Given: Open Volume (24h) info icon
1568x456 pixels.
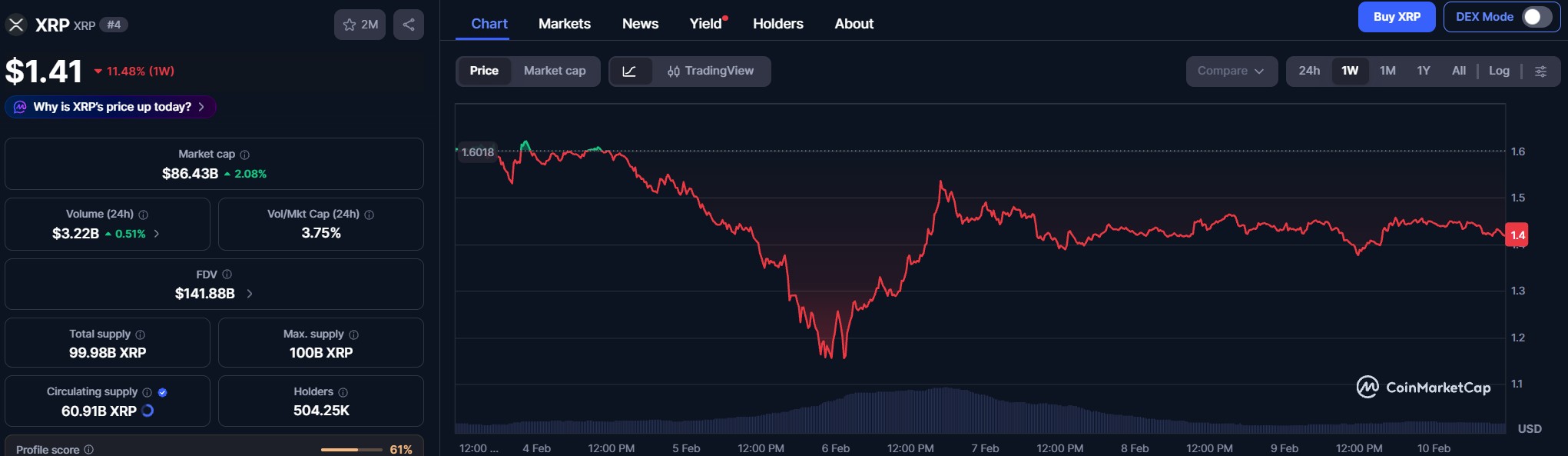Looking at the screenshot, I should click(143, 215).
